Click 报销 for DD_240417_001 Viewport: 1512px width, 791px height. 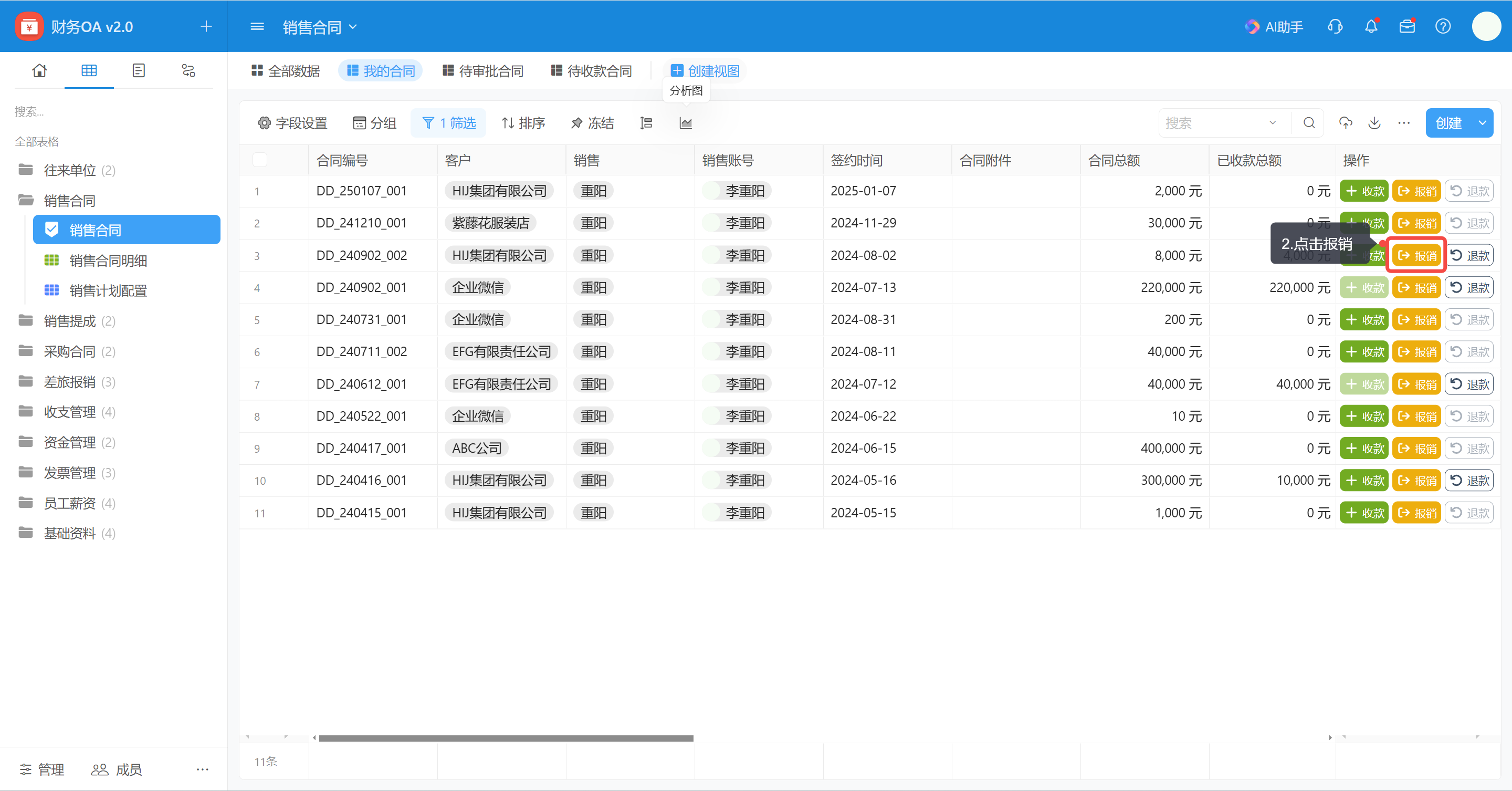click(x=1416, y=448)
